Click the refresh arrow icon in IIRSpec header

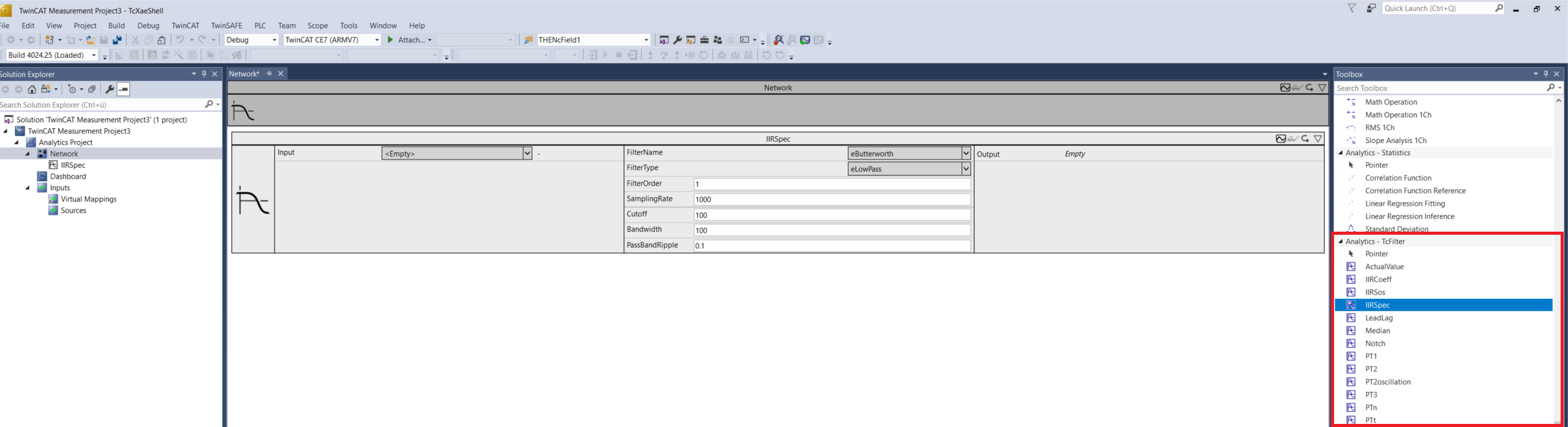(x=1305, y=139)
